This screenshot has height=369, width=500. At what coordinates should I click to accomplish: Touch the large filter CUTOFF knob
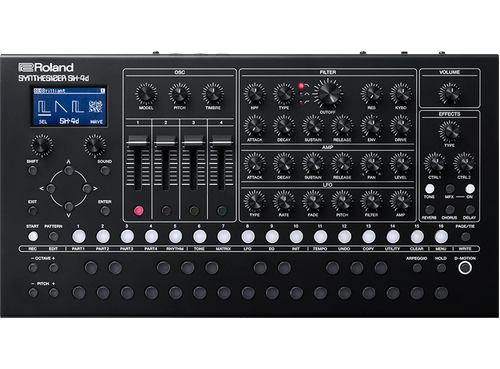click(328, 94)
